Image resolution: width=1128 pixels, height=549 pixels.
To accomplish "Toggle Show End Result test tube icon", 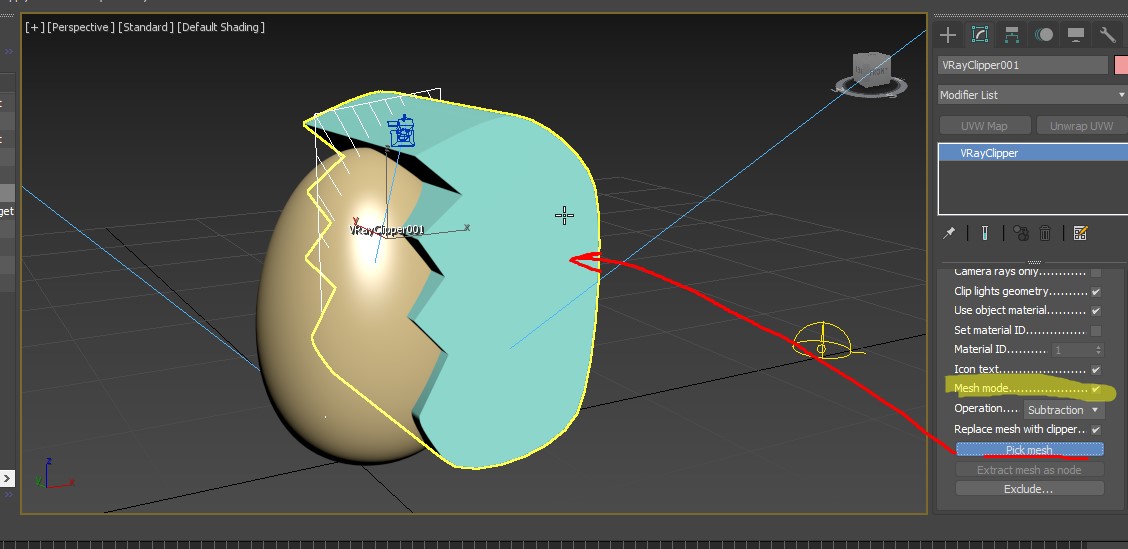I will (985, 233).
